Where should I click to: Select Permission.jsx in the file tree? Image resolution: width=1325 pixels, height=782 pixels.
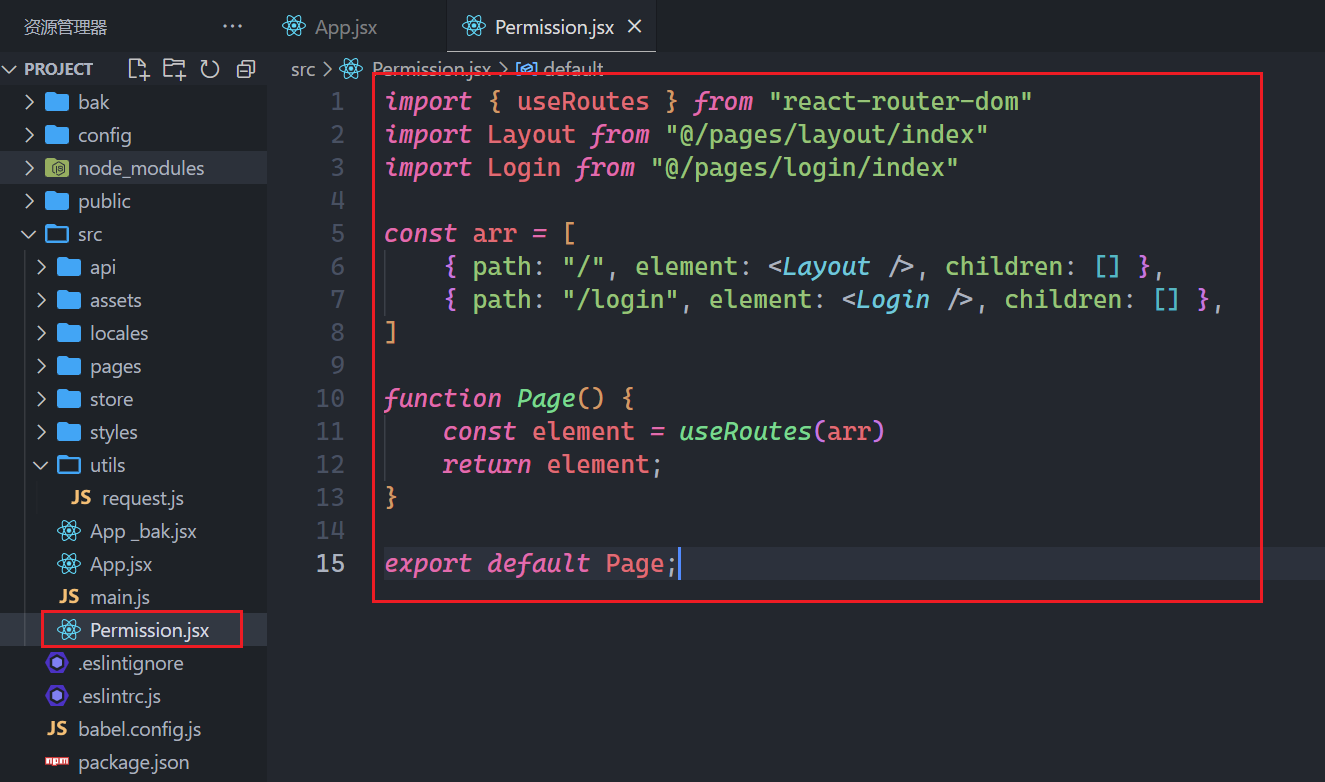133,630
